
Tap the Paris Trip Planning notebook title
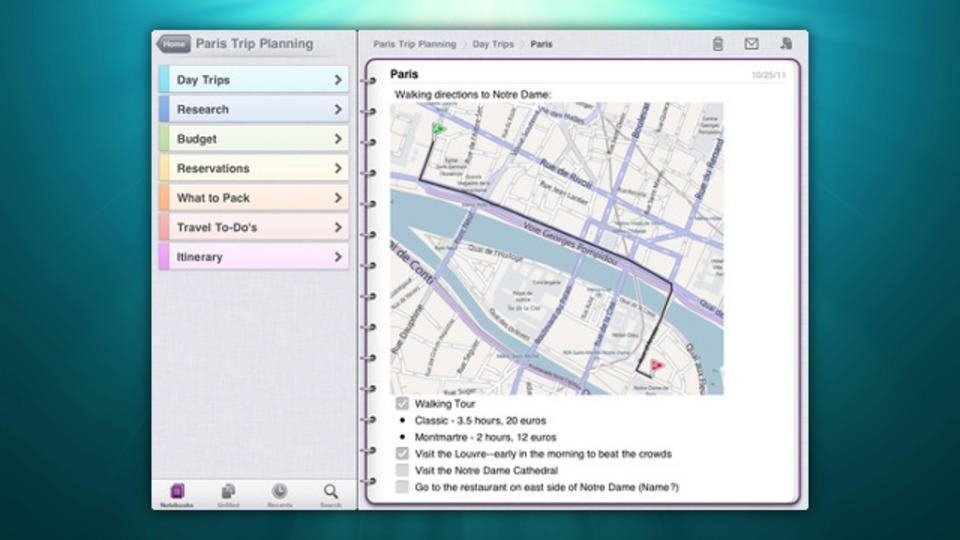(x=254, y=43)
